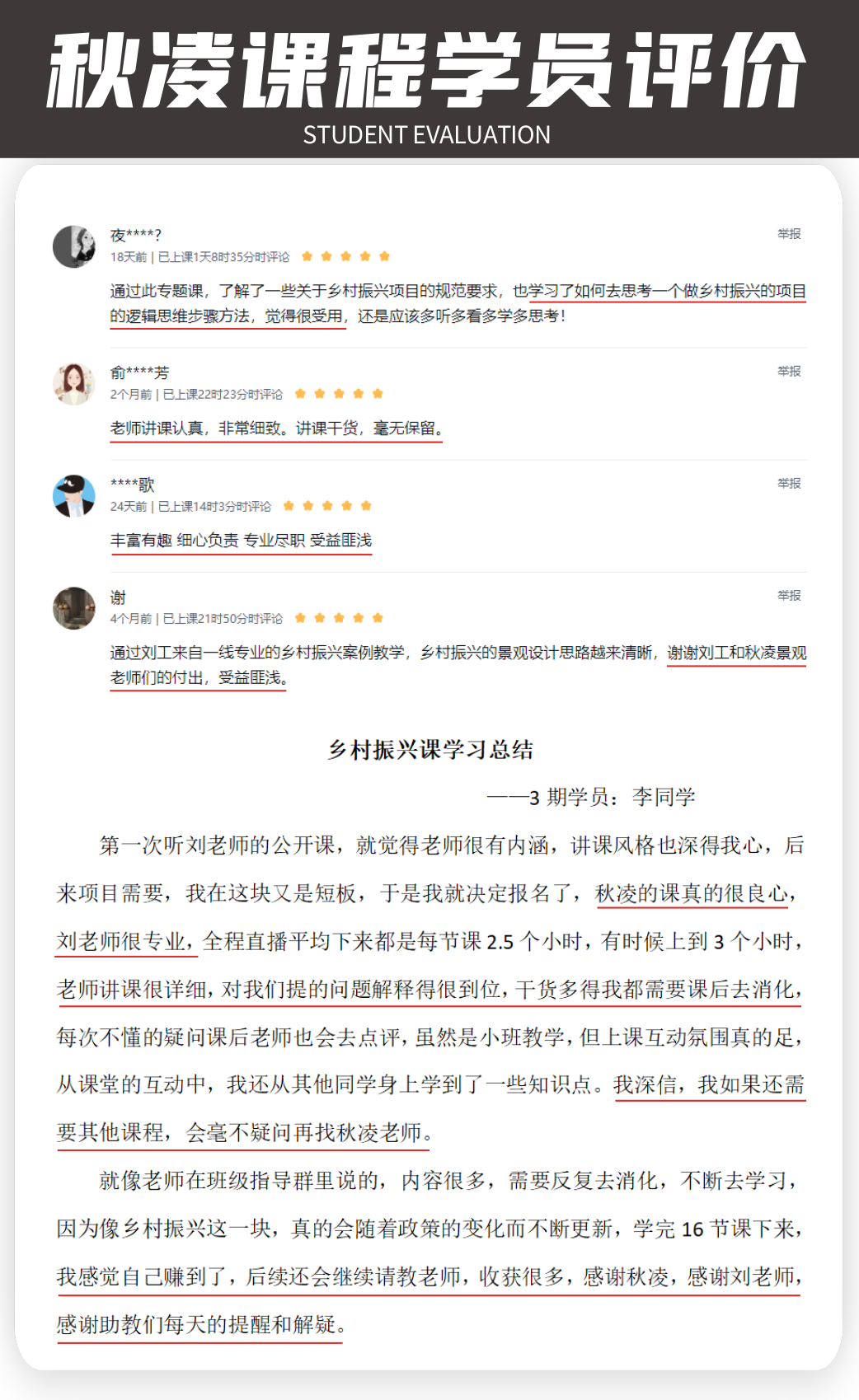The image size is (859, 1400).
Task: Select the username ****歌
Action: click(132, 485)
